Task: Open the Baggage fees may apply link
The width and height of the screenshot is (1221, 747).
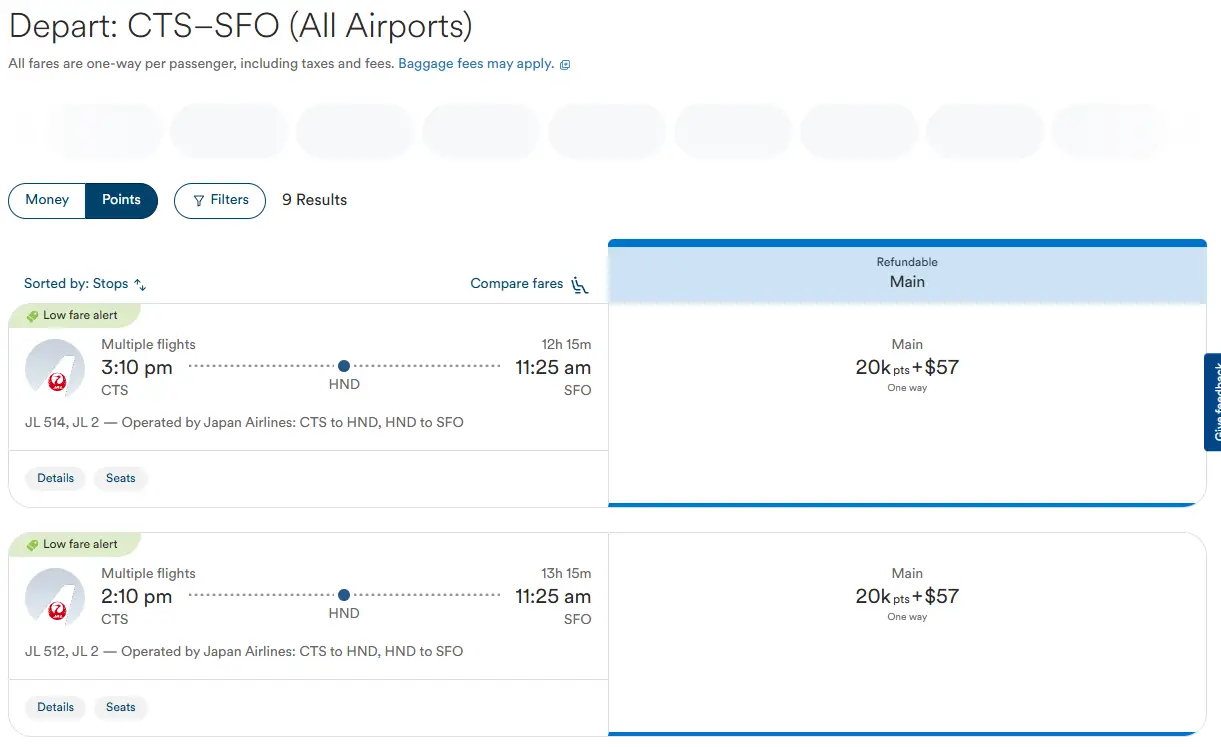Action: [476, 64]
